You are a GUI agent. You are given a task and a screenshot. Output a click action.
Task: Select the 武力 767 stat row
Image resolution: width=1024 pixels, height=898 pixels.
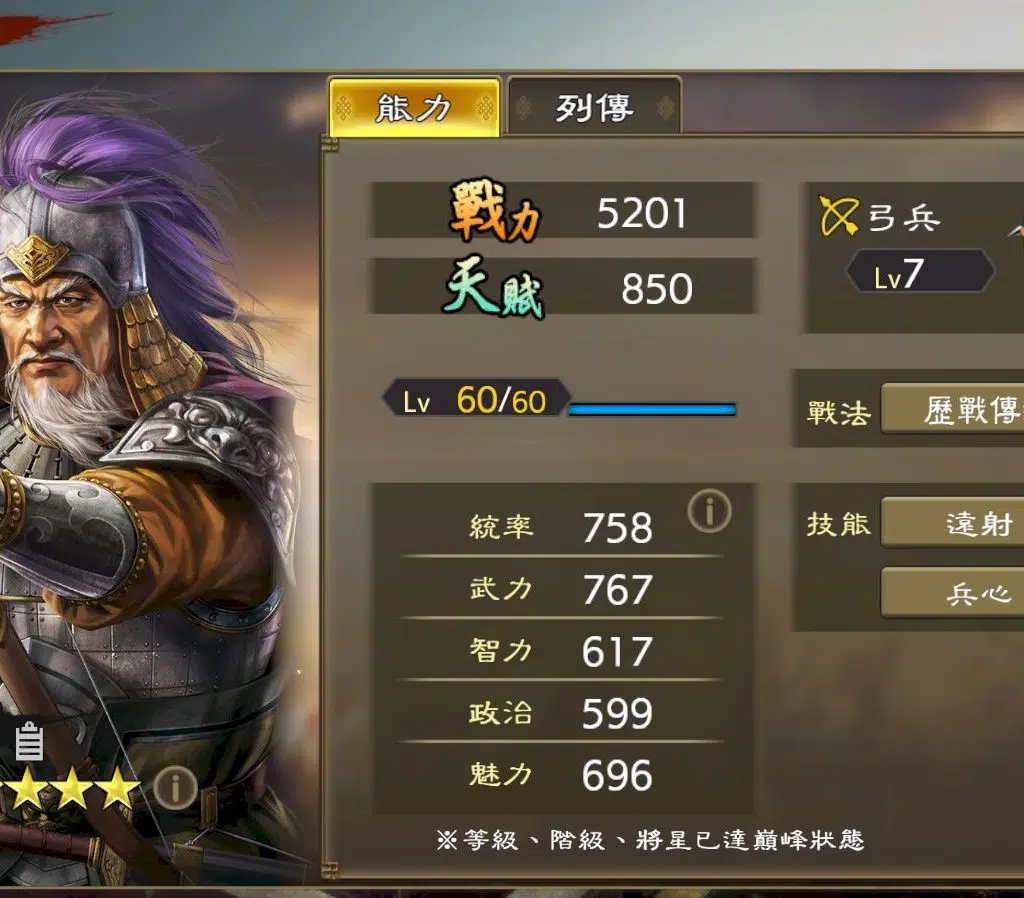pyautogui.click(x=560, y=588)
